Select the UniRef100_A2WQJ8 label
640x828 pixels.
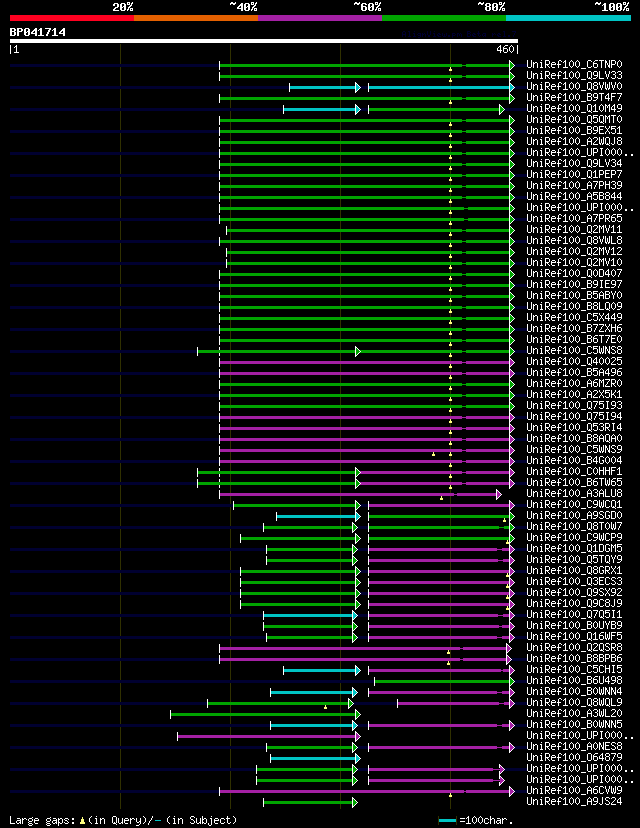point(574,142)
